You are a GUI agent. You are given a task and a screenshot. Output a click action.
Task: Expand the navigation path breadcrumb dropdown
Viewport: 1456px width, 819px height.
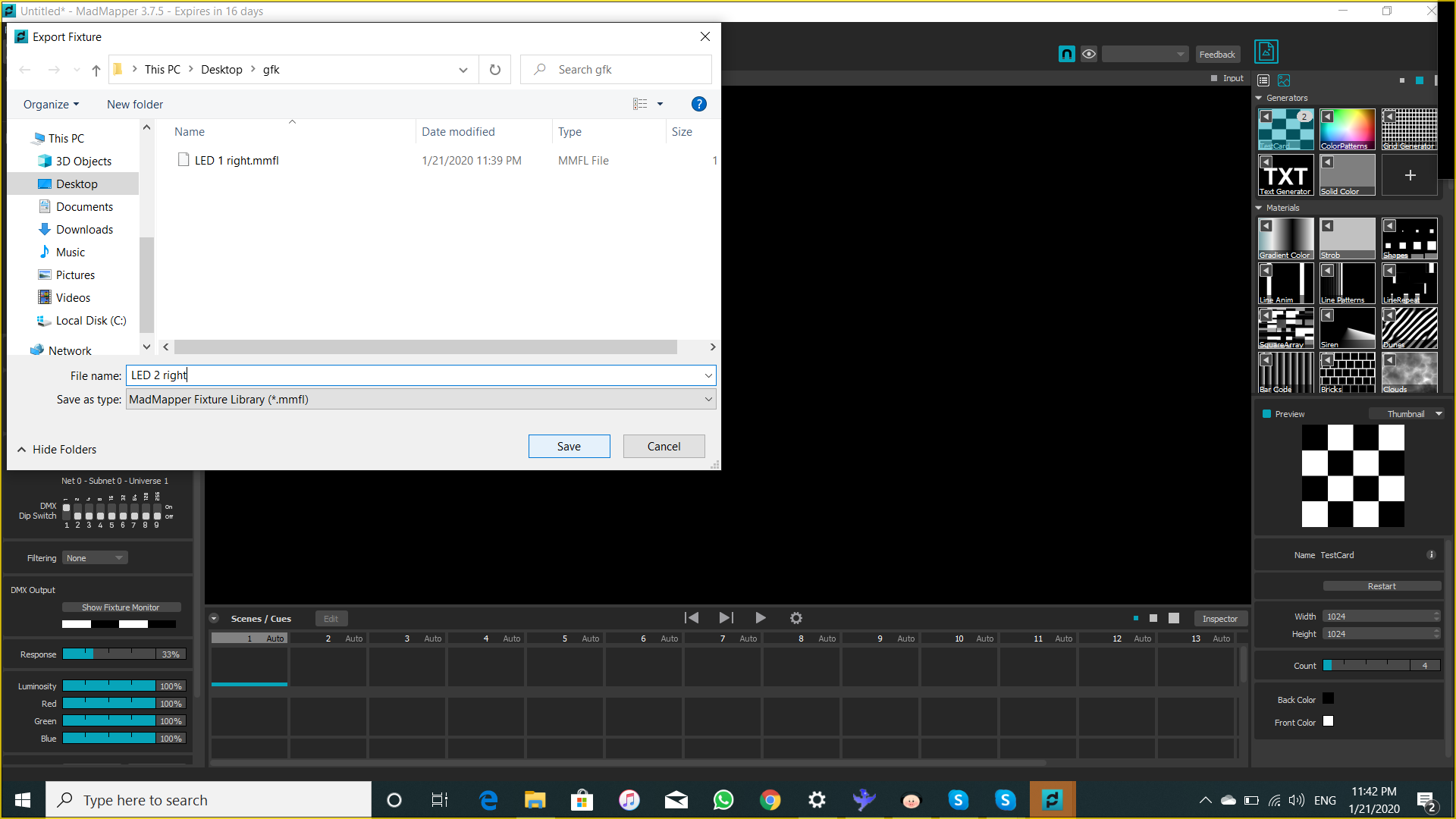pyautogui.click(x=463, y=69)
